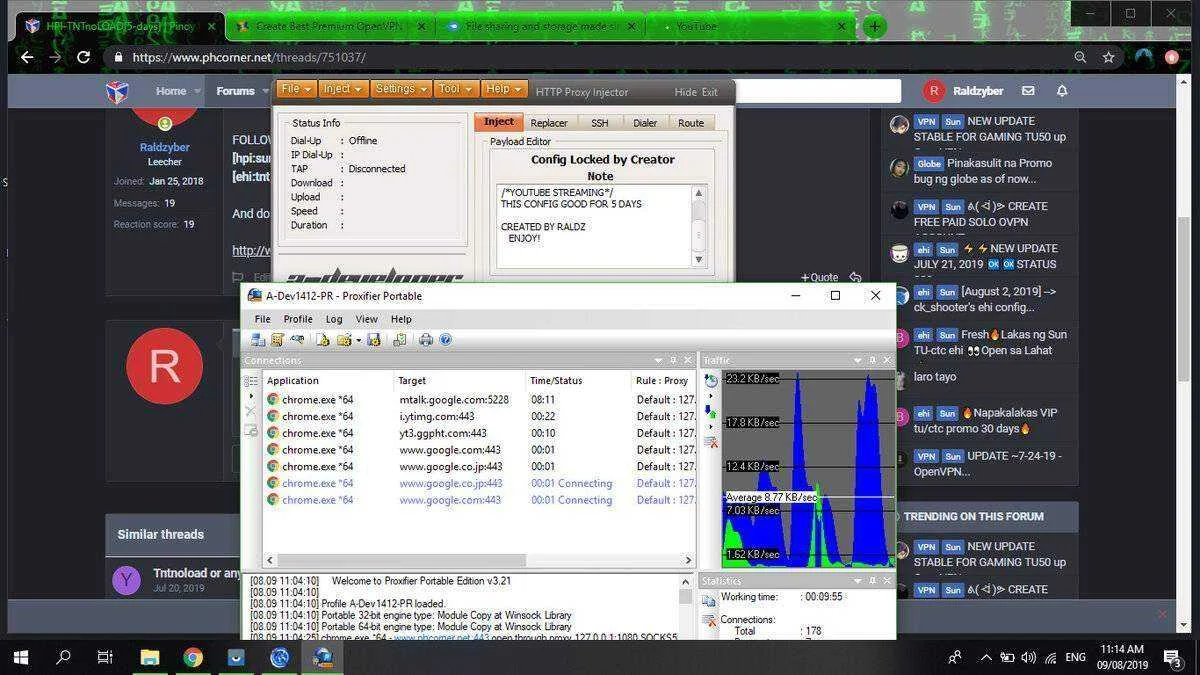Screen dimensions: 1200x675
Task: Open the Proxifier File menu
Action: point(262,319)
